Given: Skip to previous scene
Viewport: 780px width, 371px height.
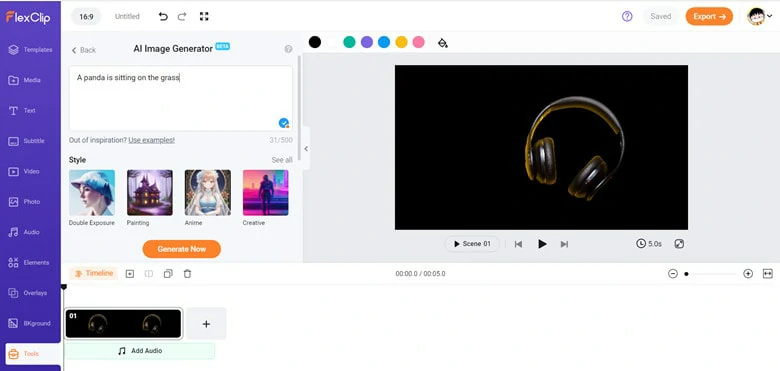Looking at the screenshot, I should coord(518,244).
